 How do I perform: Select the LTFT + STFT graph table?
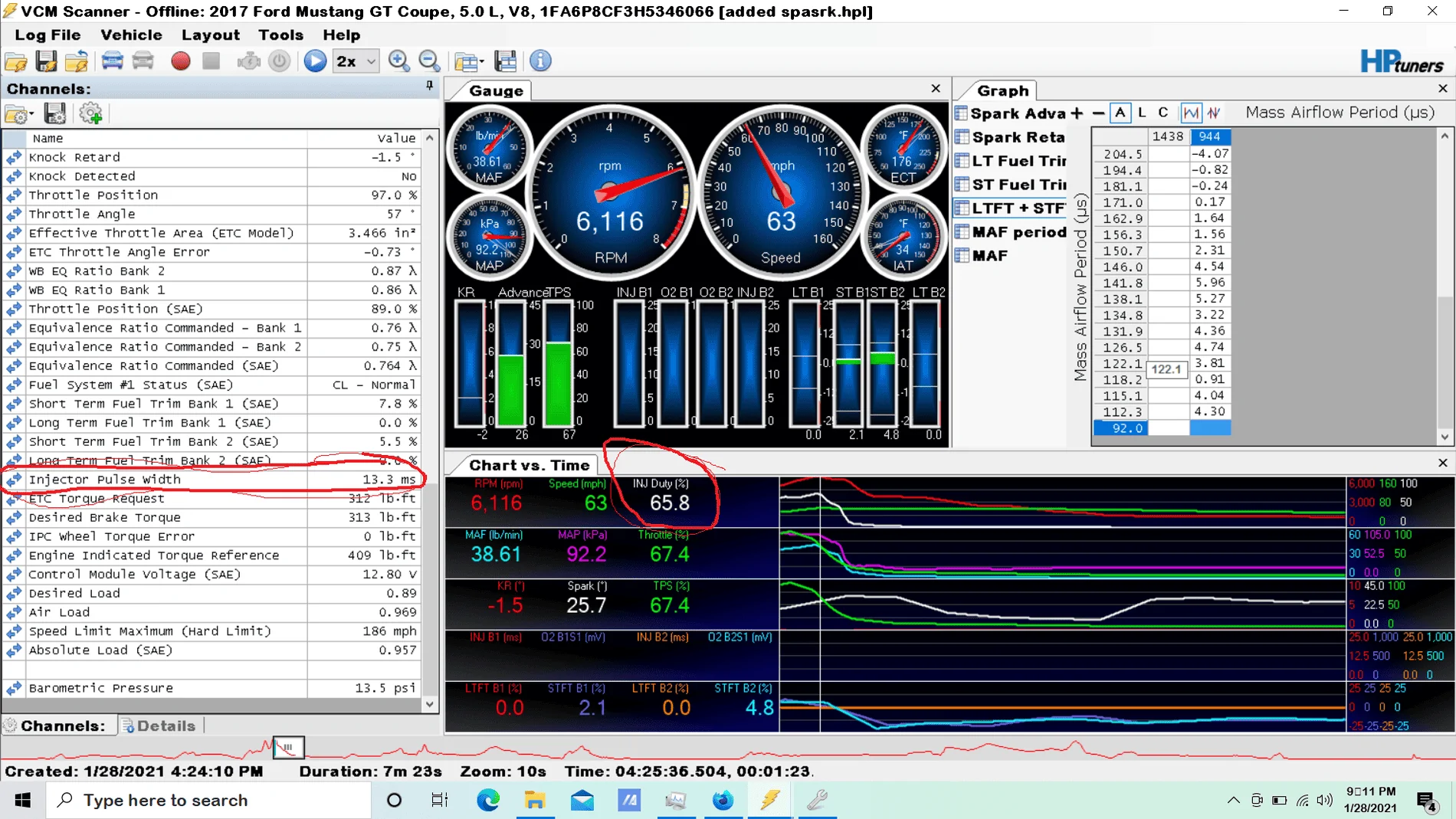pyautogui.click(x=1010, y=208)
